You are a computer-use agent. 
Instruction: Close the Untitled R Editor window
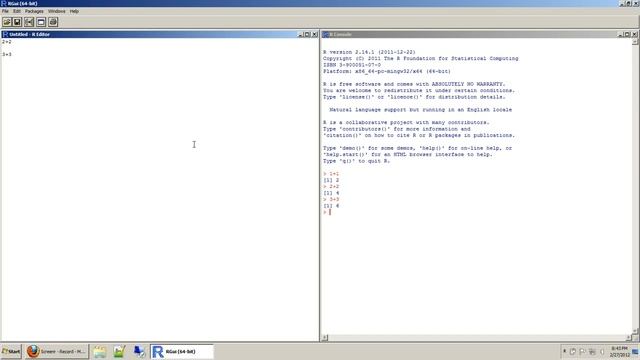click(315, 34)
